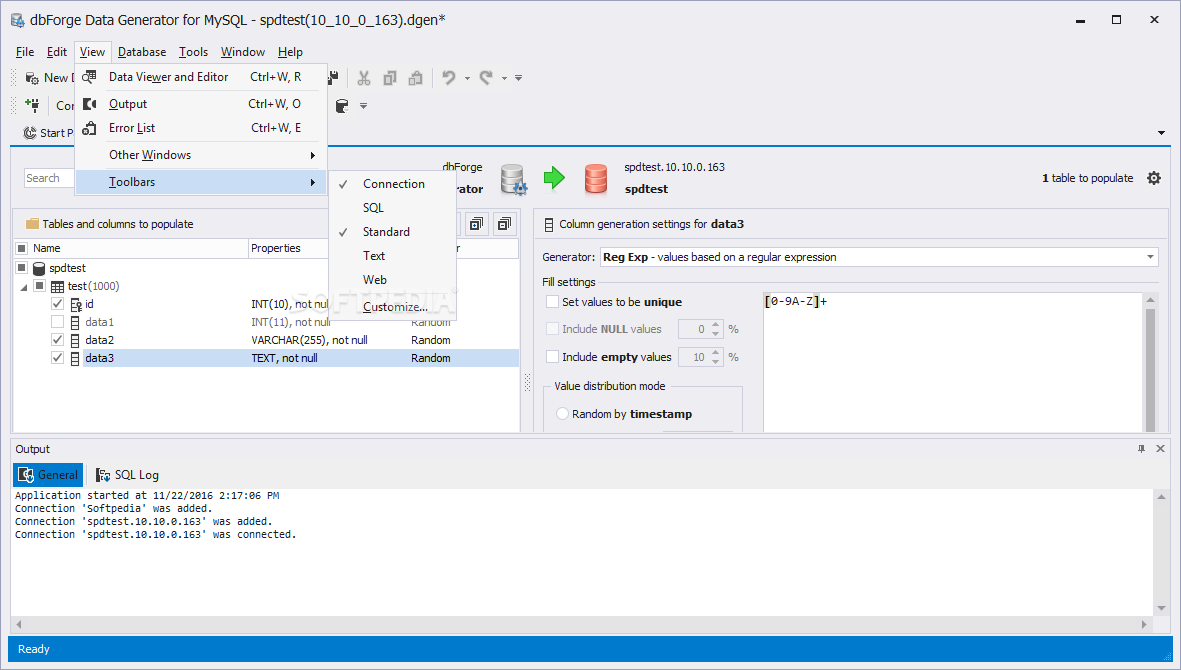Click the gray source database icon with gear
The width and height of the screenshot is (1181, 670).
click(514, 179)
